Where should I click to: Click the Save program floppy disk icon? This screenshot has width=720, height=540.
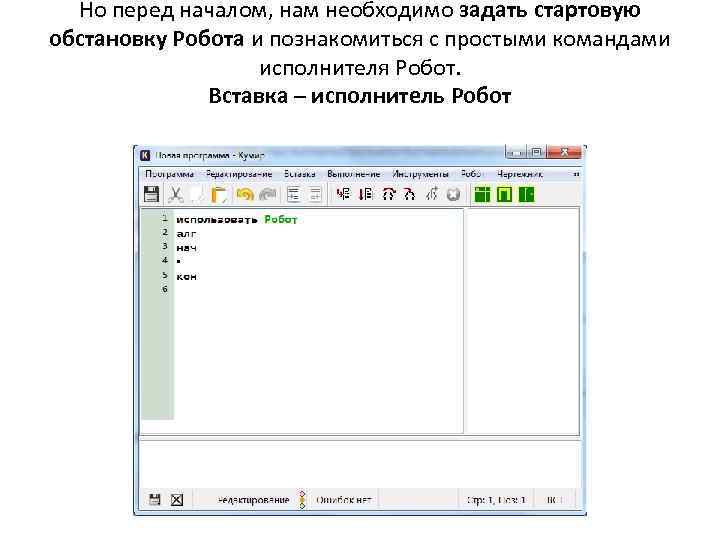151,194
